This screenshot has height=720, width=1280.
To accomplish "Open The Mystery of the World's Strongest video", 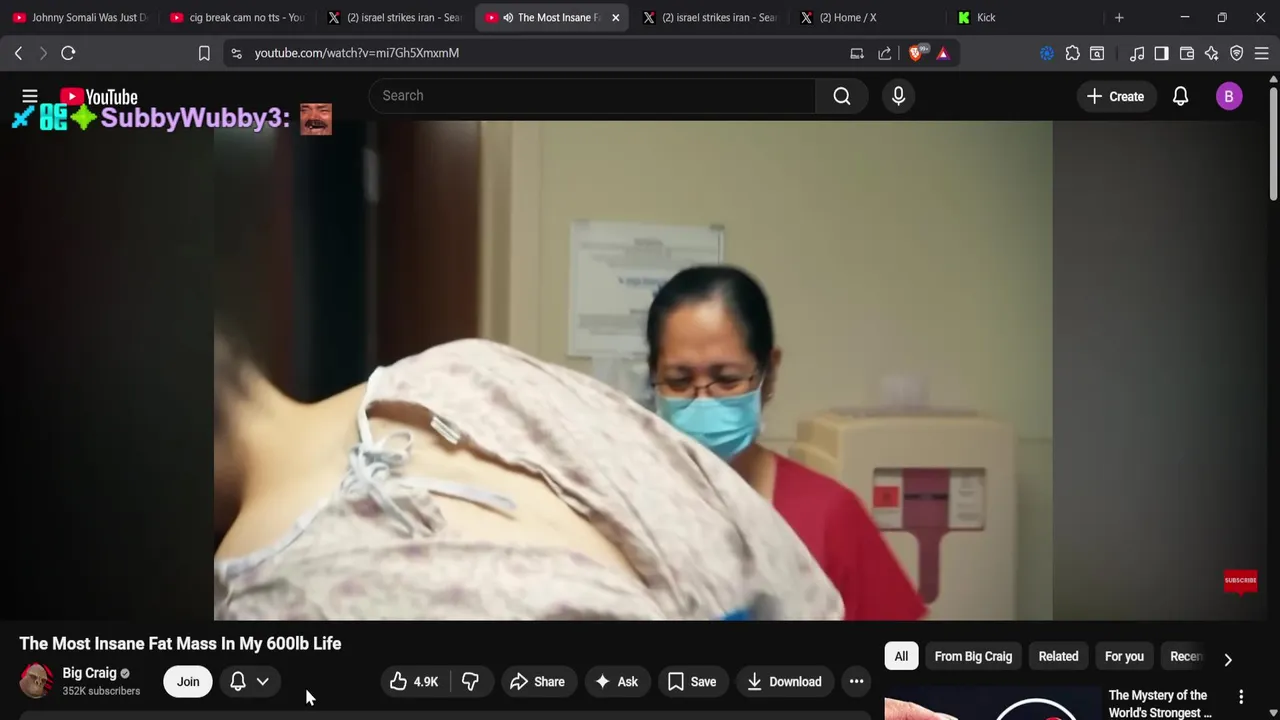I will [1158, 703].
